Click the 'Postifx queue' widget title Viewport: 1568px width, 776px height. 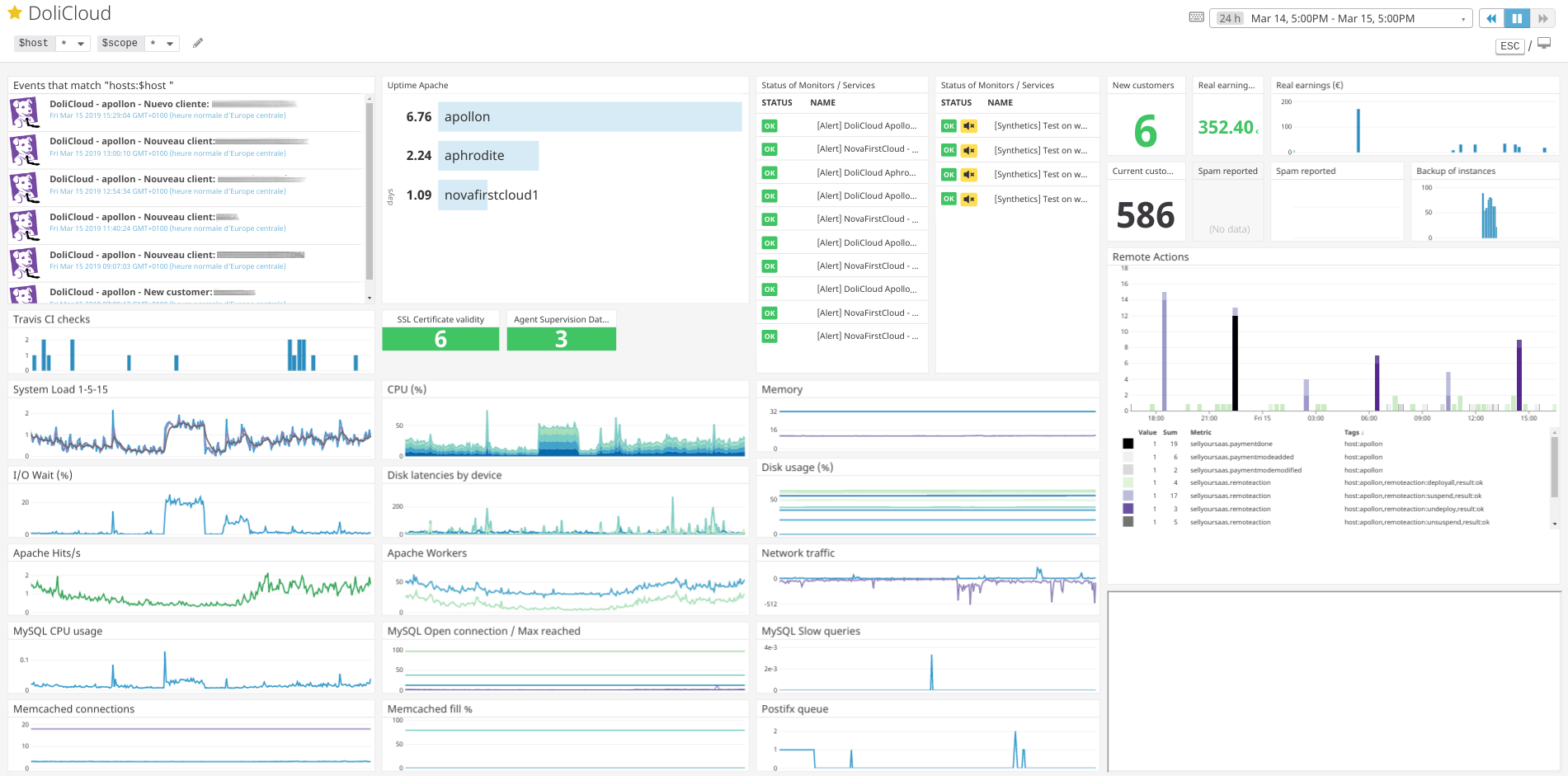point(795,709)
